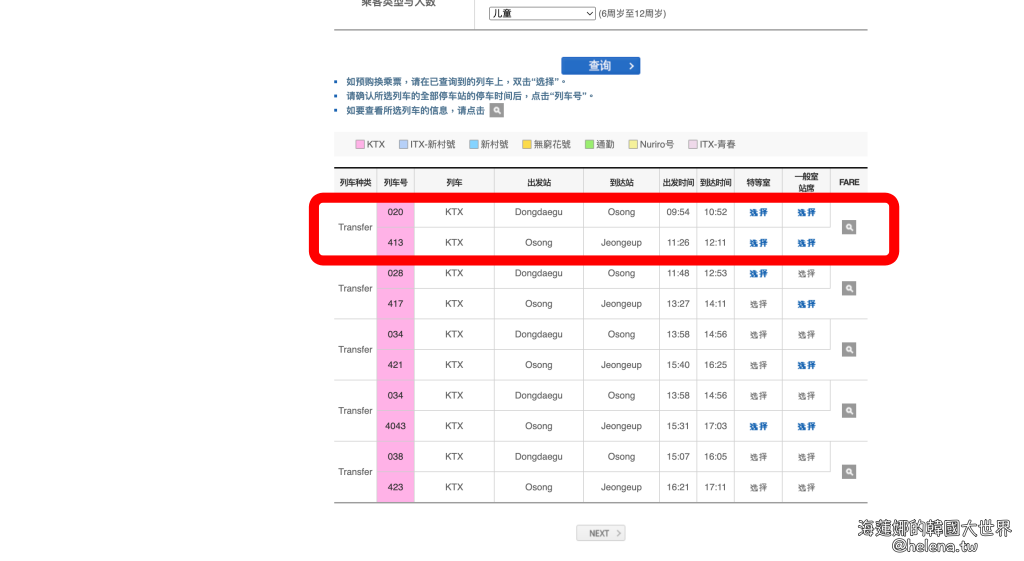Select 特等室 seat for train 028
The height and width of the screenshot is (561, 1024).
[758, 273]
